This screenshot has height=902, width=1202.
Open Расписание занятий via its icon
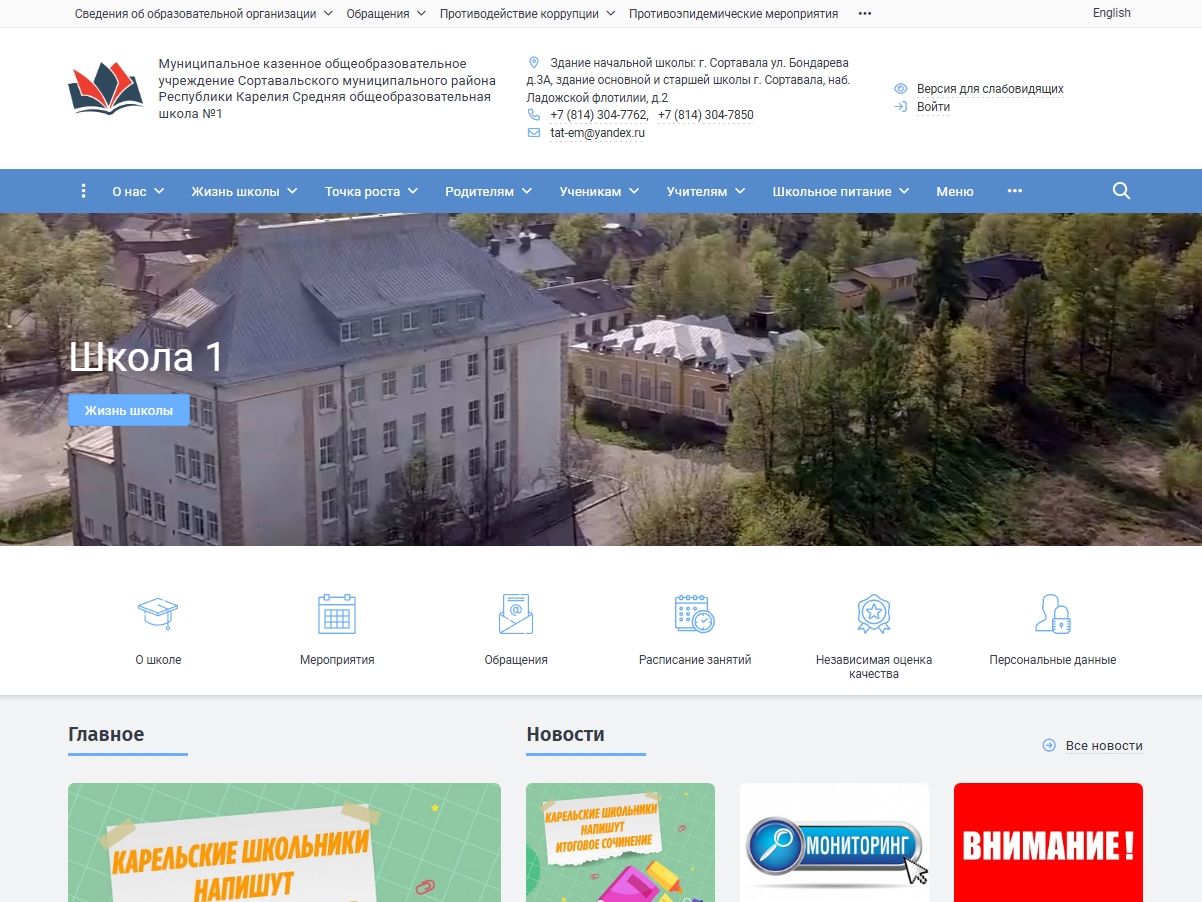[695, 613]
